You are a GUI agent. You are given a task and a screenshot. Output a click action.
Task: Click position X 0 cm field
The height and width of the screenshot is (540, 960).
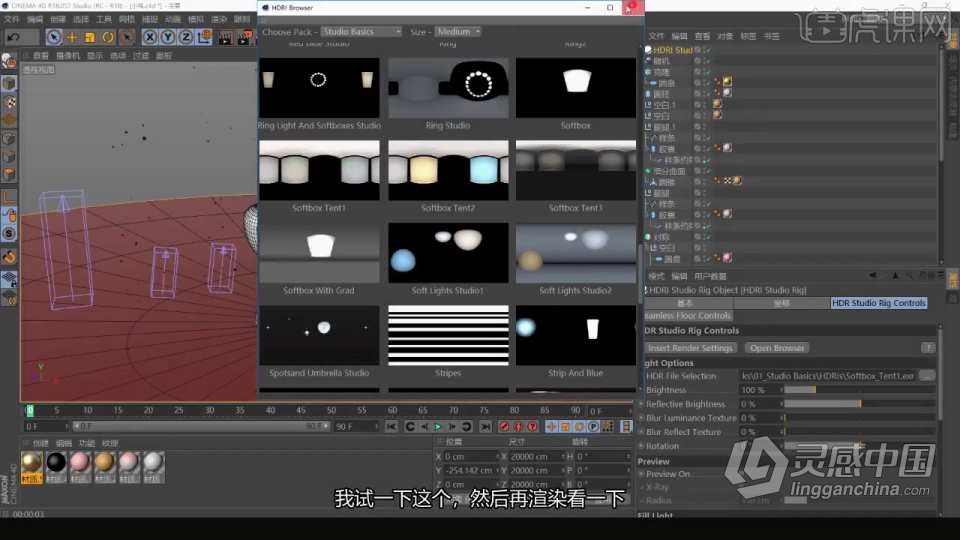pyautogui.click(x=468, y=457)
